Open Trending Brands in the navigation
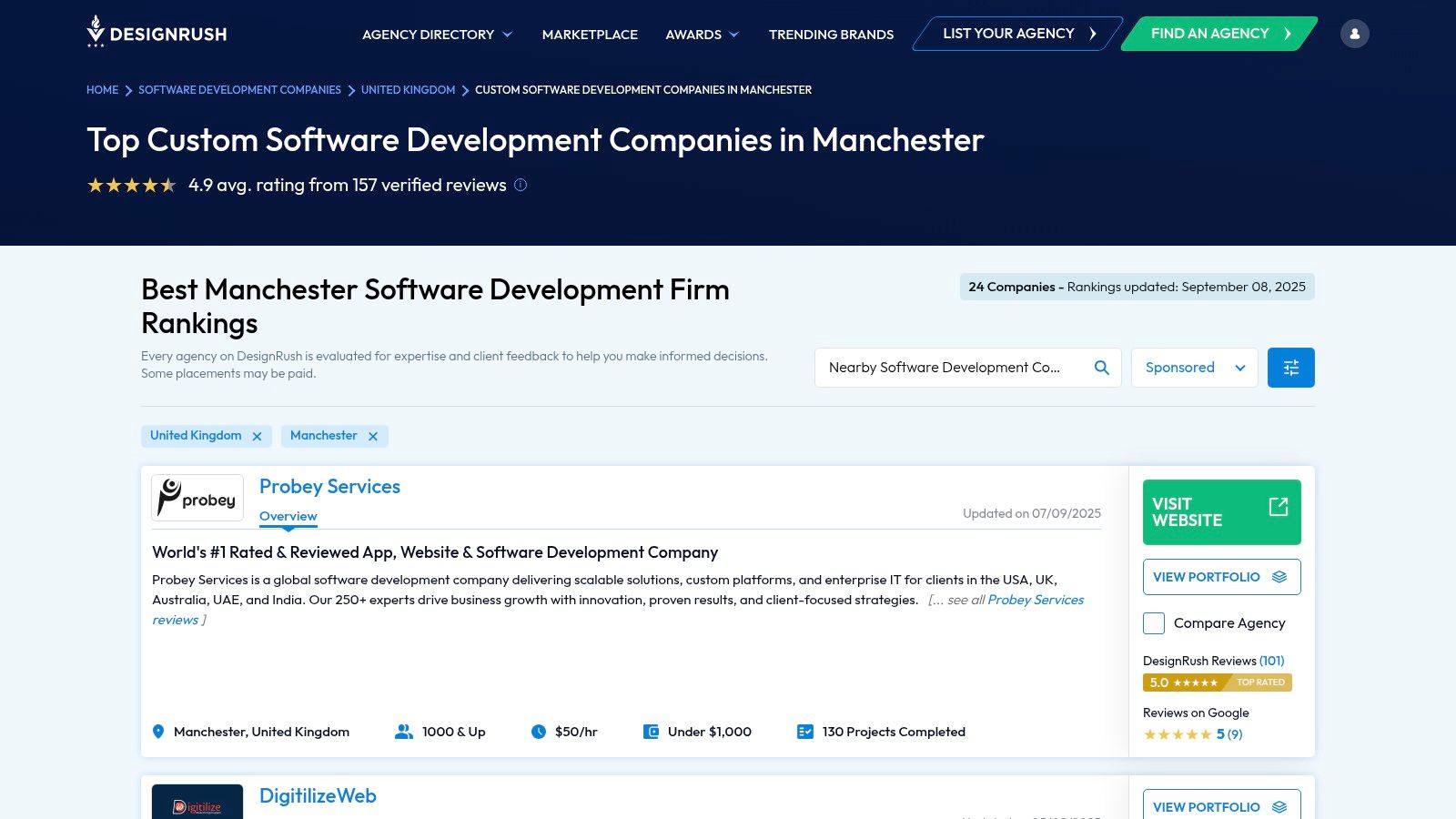Screen dimensions: 1456x819 pyautogui.click(x=831, y=35)
